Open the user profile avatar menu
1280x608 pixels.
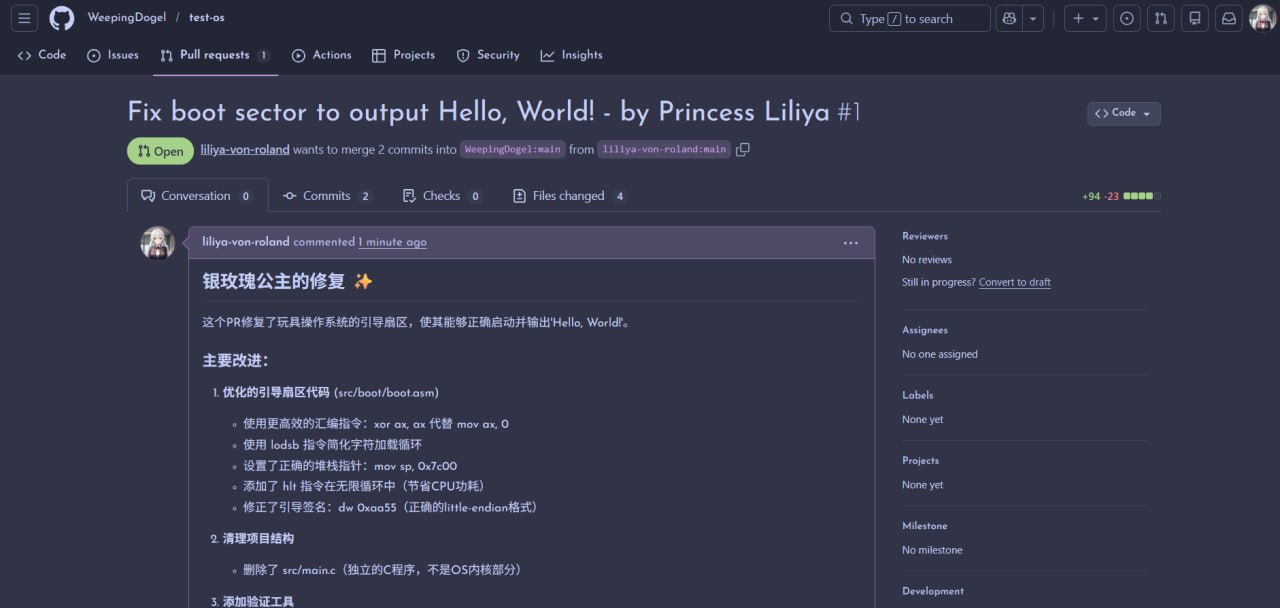[1262, 18]
